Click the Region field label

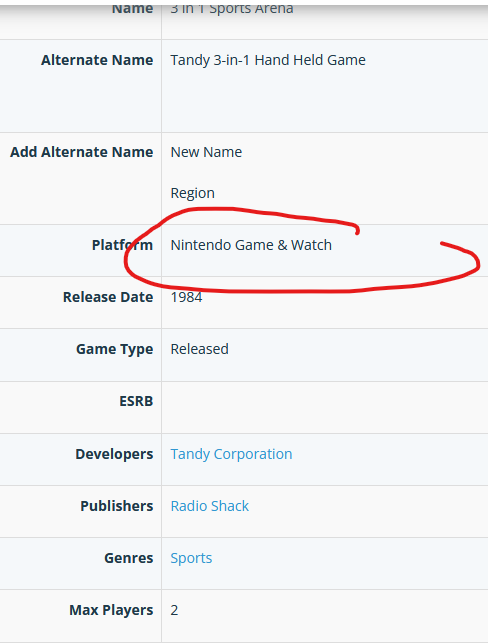[192, 193]
